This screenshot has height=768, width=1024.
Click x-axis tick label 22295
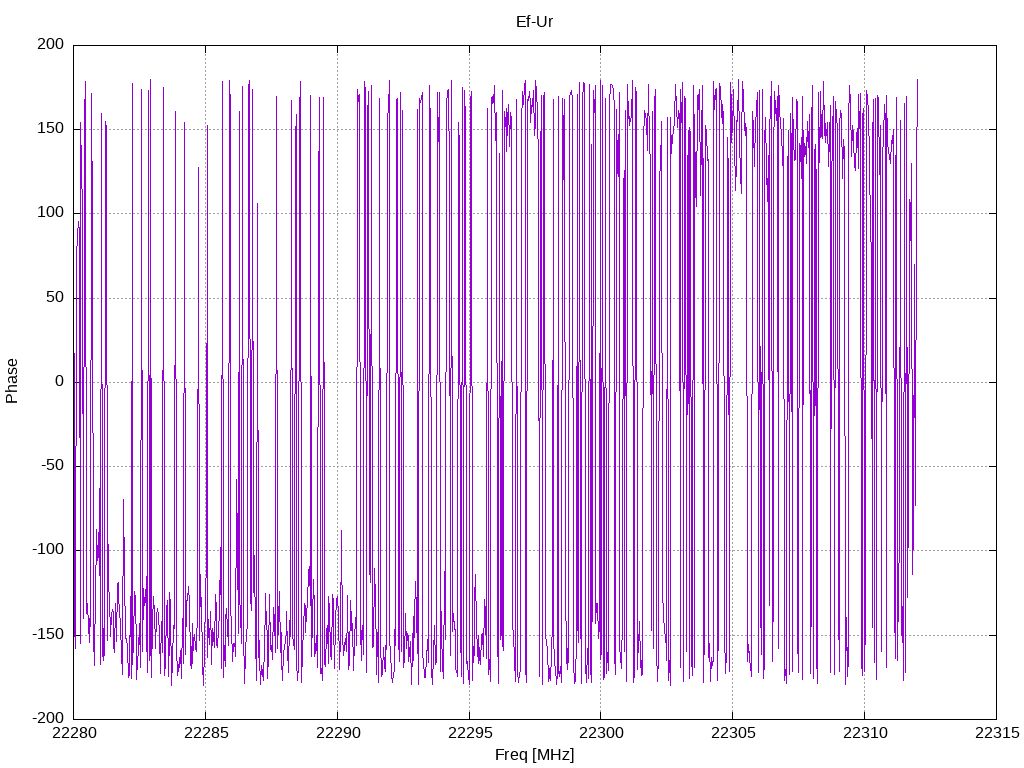tap(470, 733)
